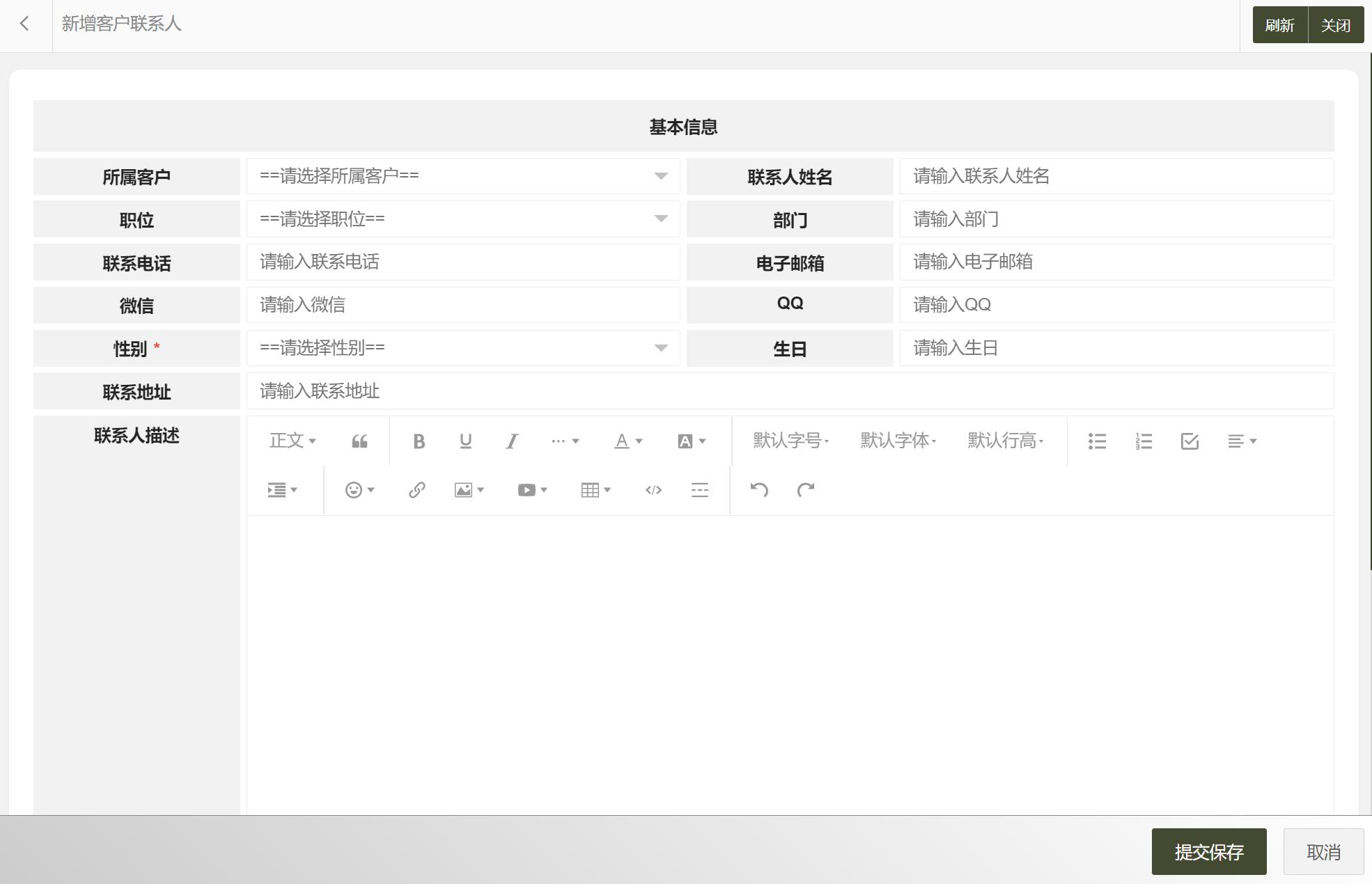Image resolution: width=1372 pixels, height=884 pixels.
Task: Open the 默认字体 font family menu
Action: click(x=898, y=441)
